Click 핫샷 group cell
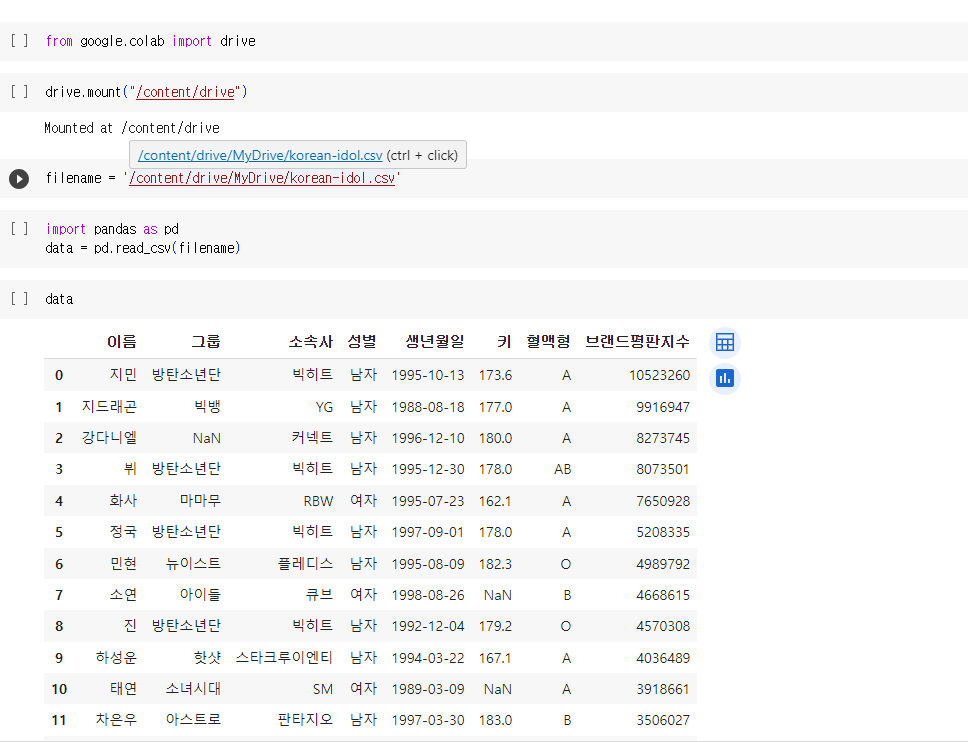Screen dimensions: 968x742 [207, 657]
